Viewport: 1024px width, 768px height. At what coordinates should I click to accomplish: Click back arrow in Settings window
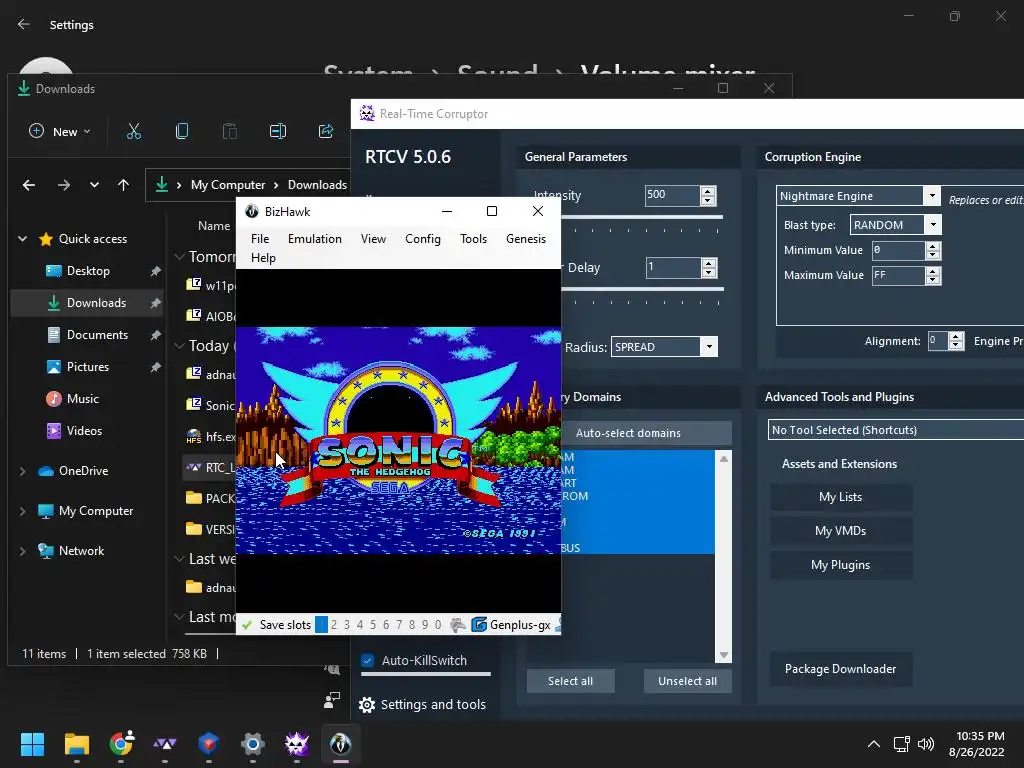point(24,24)
